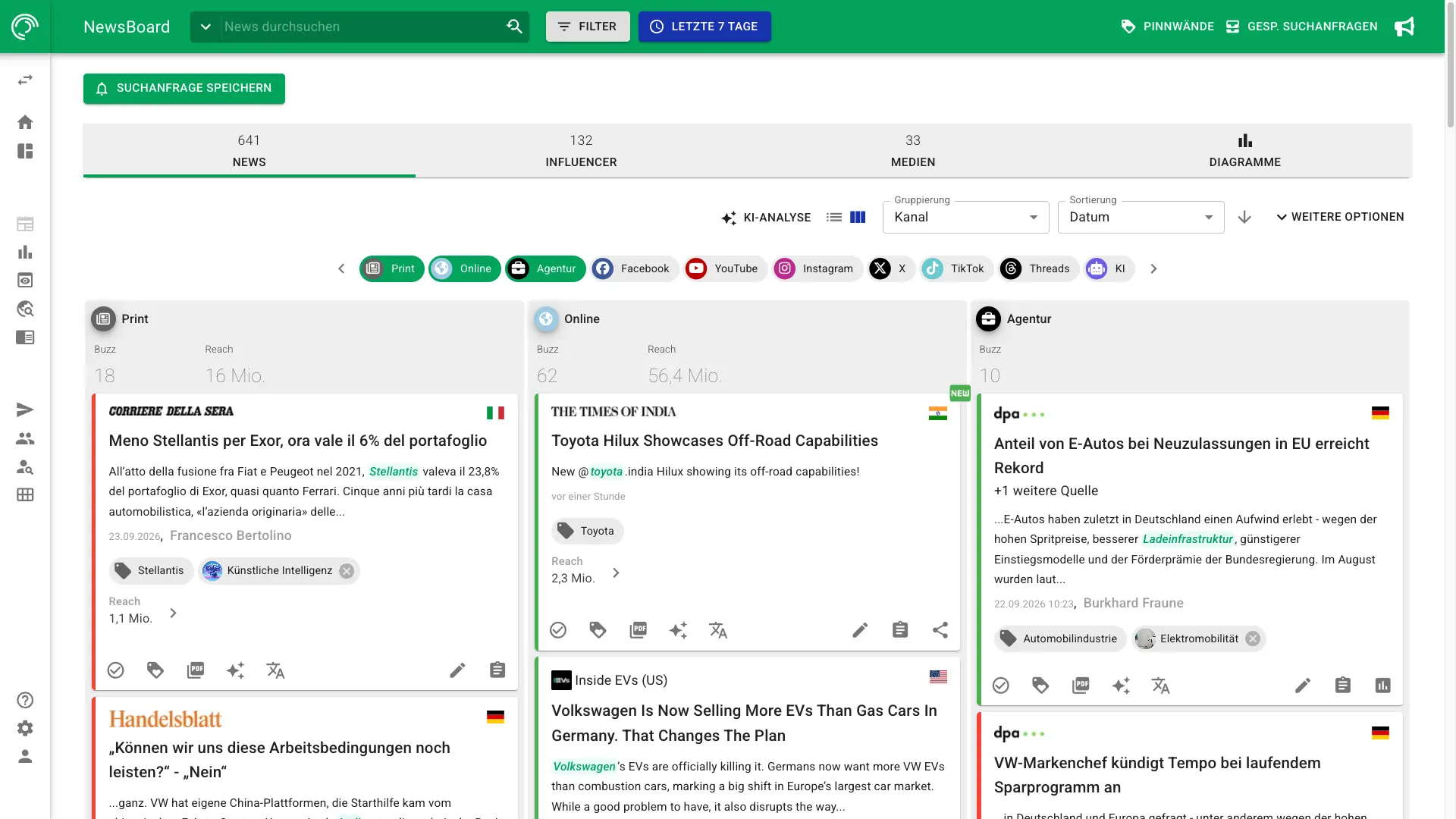Screen dimensions: 1456x819
Task: Toggle the Threads channel filter chip
Action: click(1038, 268)
